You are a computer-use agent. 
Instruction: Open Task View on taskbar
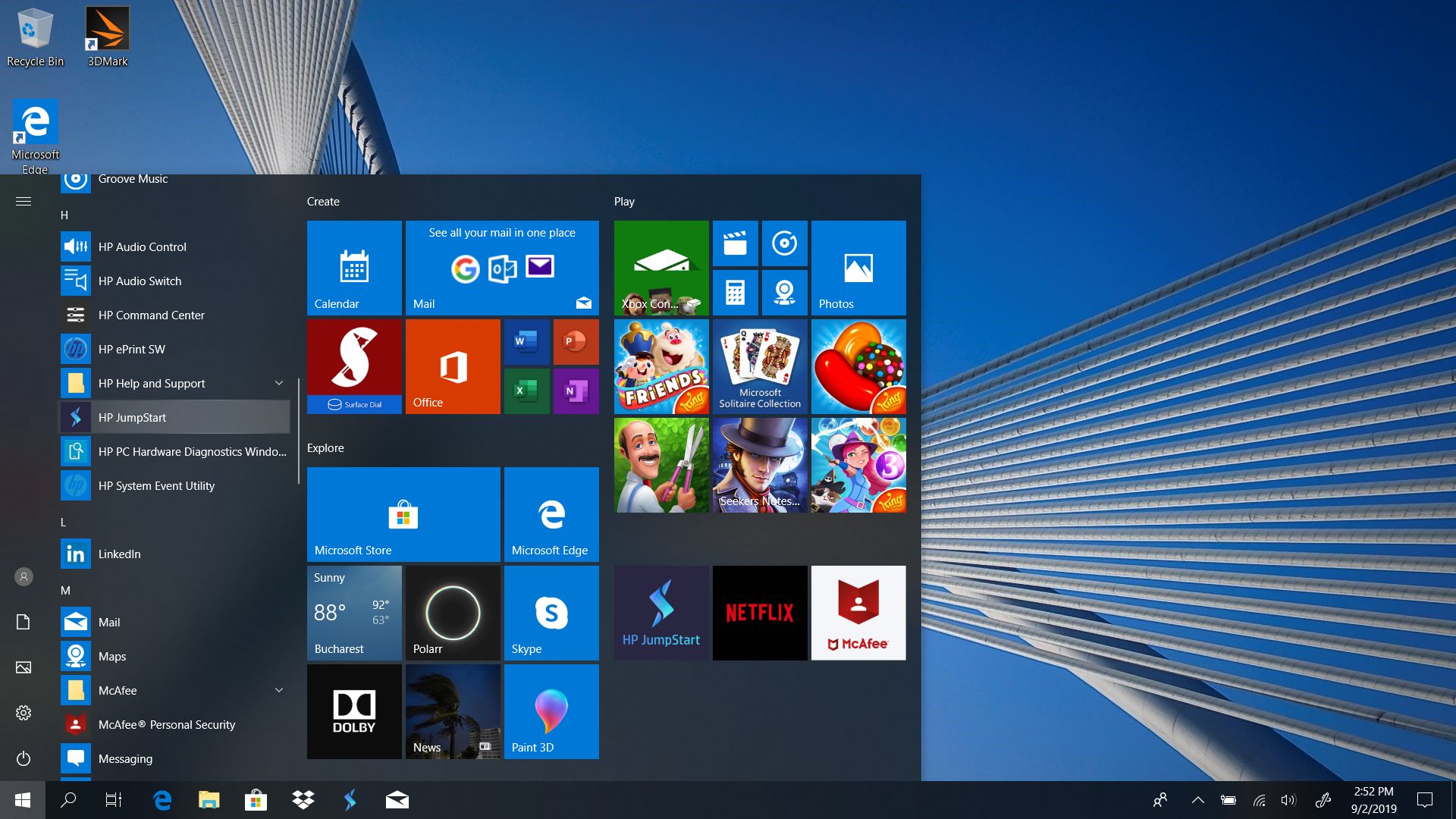click(113, 800)
